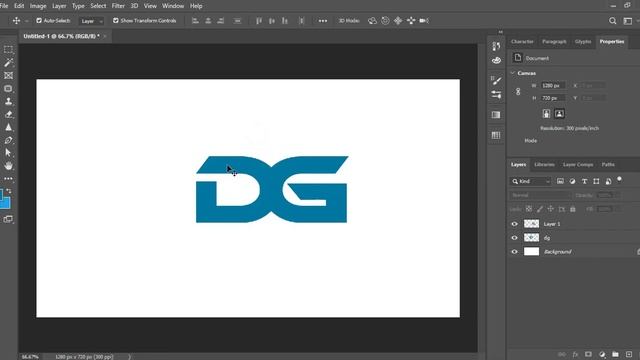This screenshot has height=360, width=640.
Task: Switch to the Character tab
Action: [x=522, y=42]
